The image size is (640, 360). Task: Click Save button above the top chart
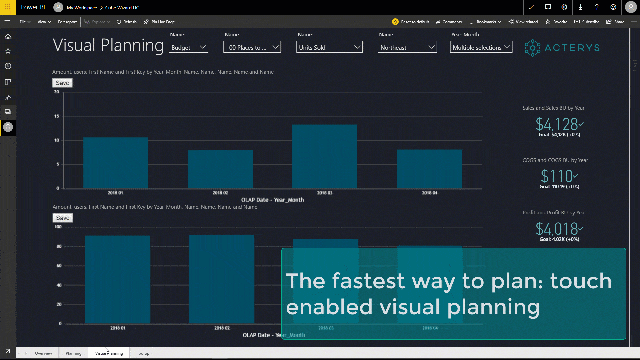[62, 83]
